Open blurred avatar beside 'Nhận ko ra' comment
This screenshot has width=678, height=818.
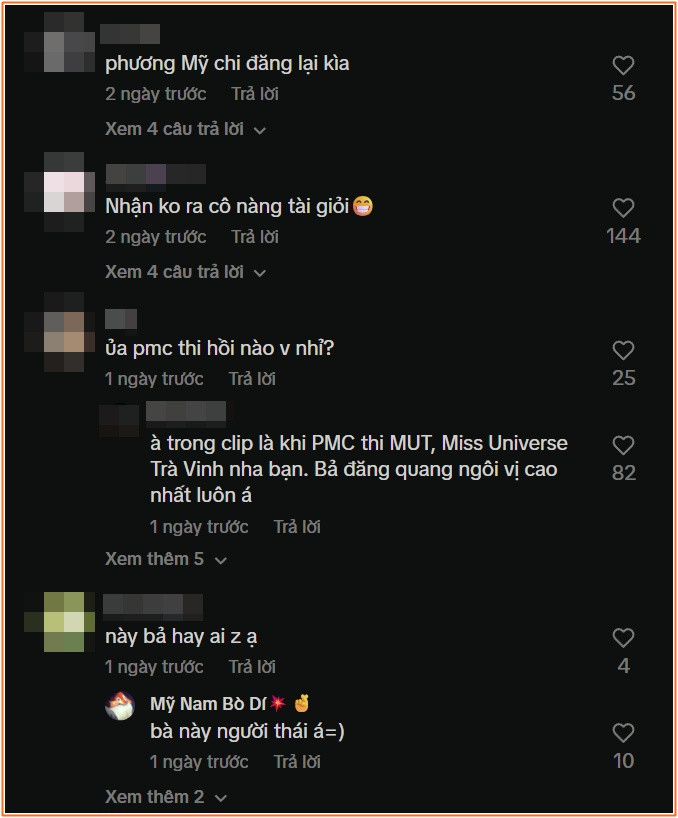(64, 192)
